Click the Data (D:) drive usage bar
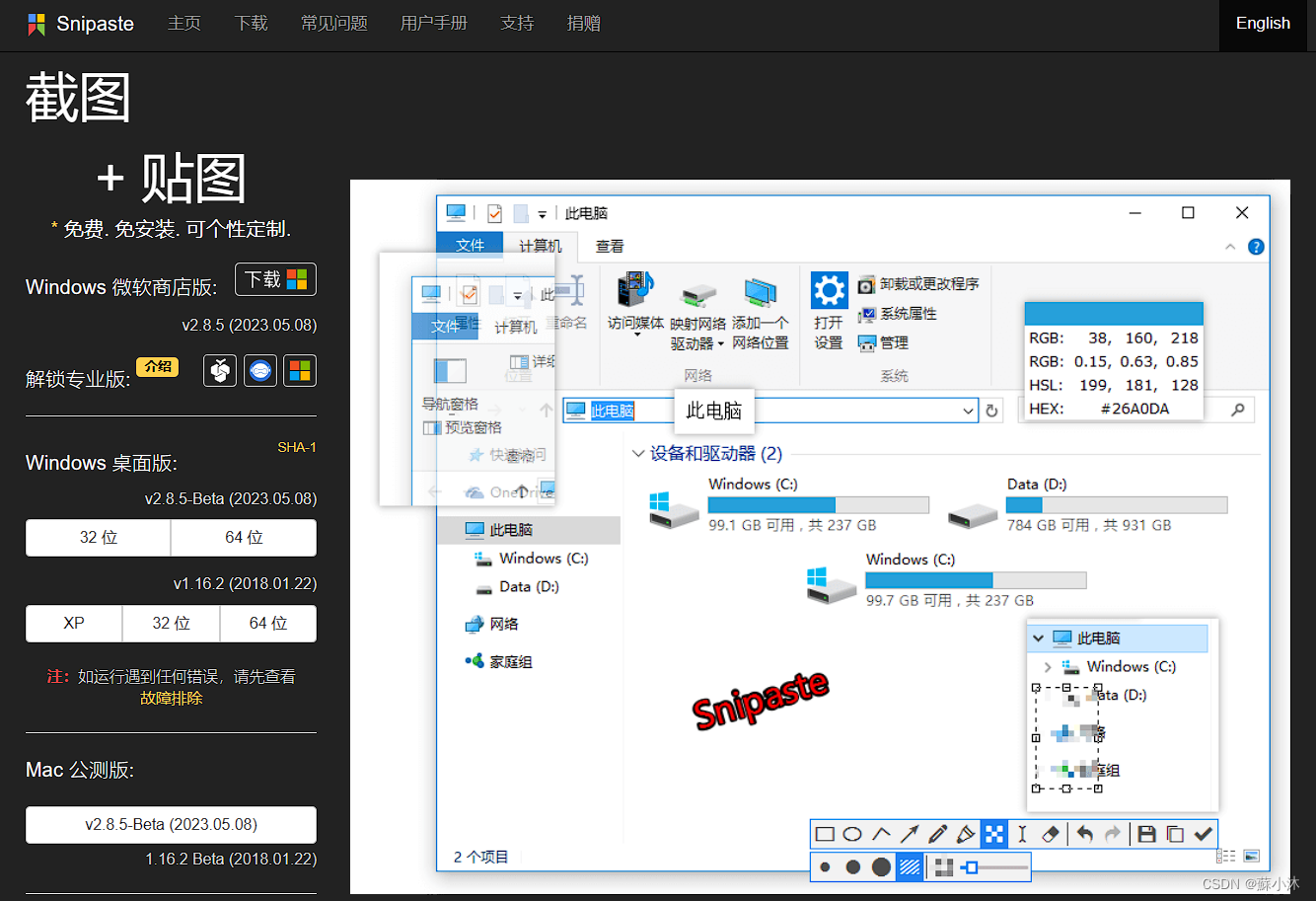1316x901 pixels. [x=1117, y=505]
